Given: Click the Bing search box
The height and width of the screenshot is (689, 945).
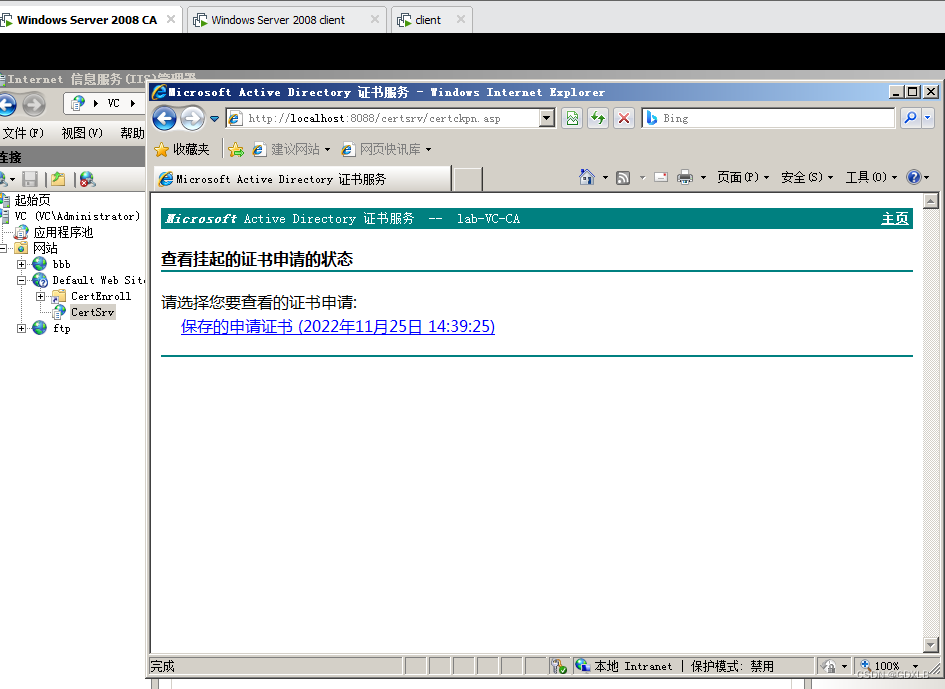Looking at the screenshot, I should [768, 118].
